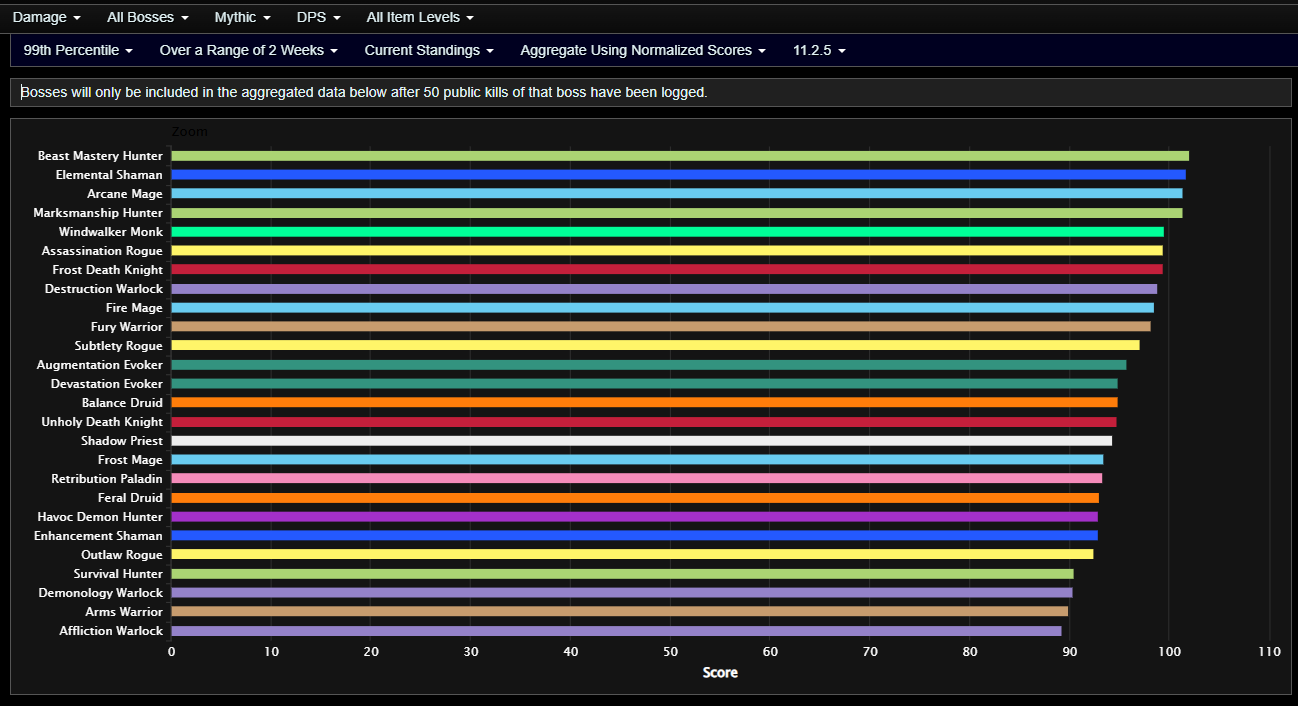Click the Zoom label above chart
This screenshot has height=706, width=1298.
click(x=190, y=132)
